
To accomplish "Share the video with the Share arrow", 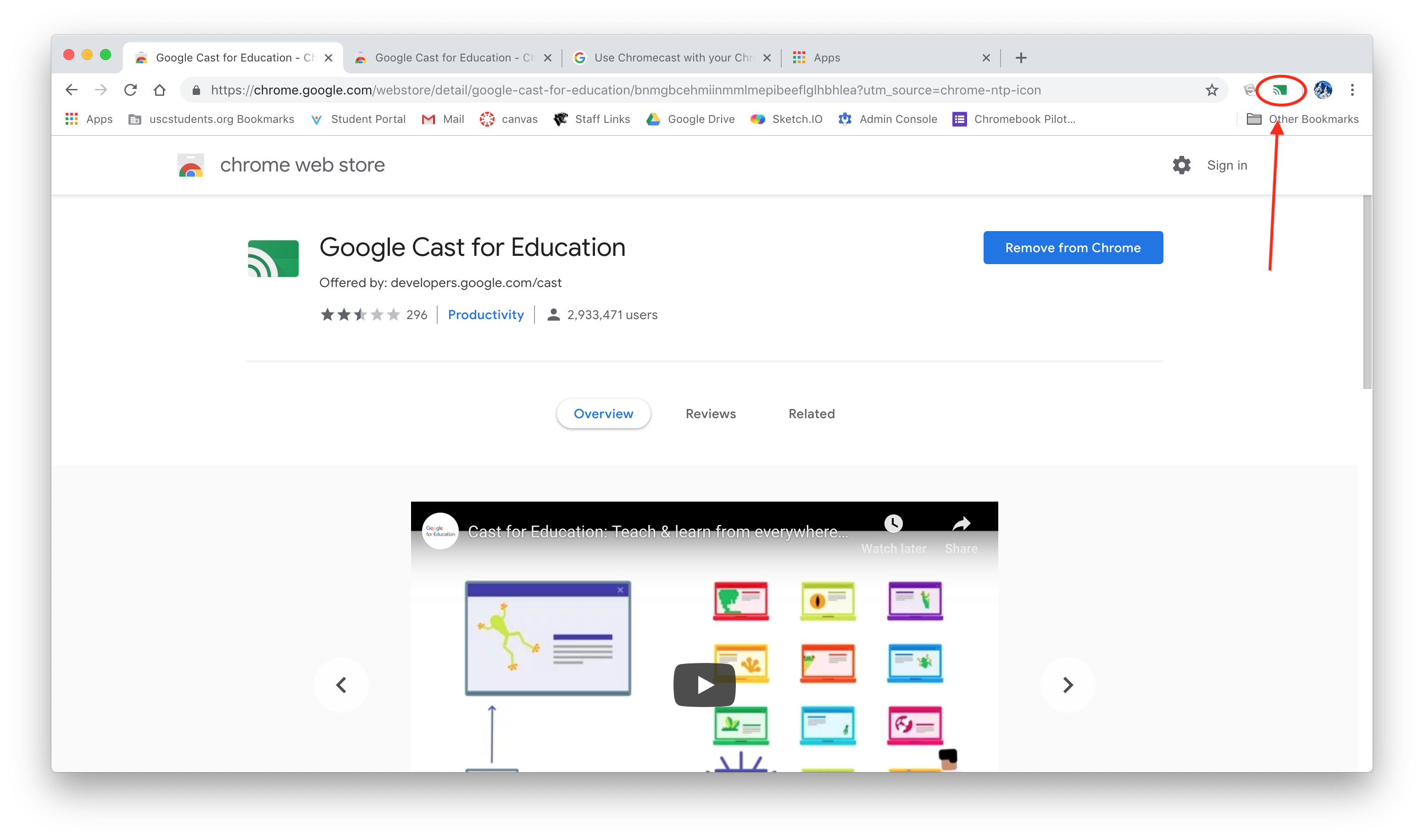I will point(961,524).
